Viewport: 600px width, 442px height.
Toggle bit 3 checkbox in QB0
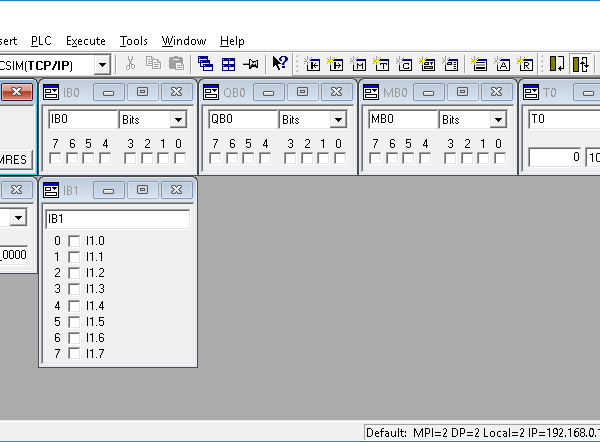(x=290, y=158)
